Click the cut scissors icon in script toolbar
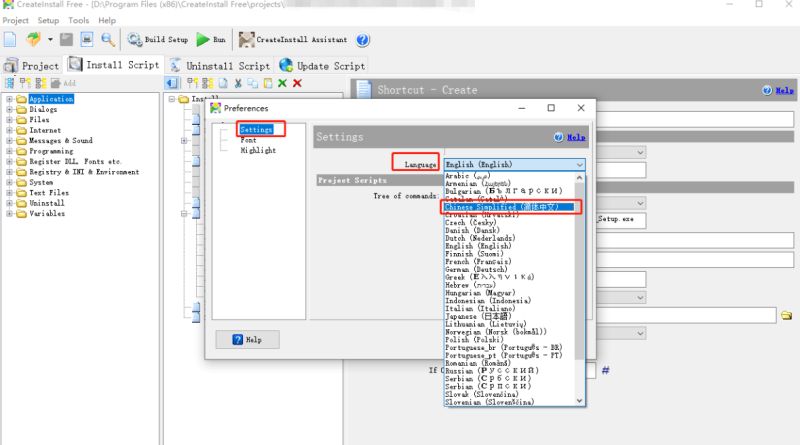800x445 pixels. click(x=238, y=83)
